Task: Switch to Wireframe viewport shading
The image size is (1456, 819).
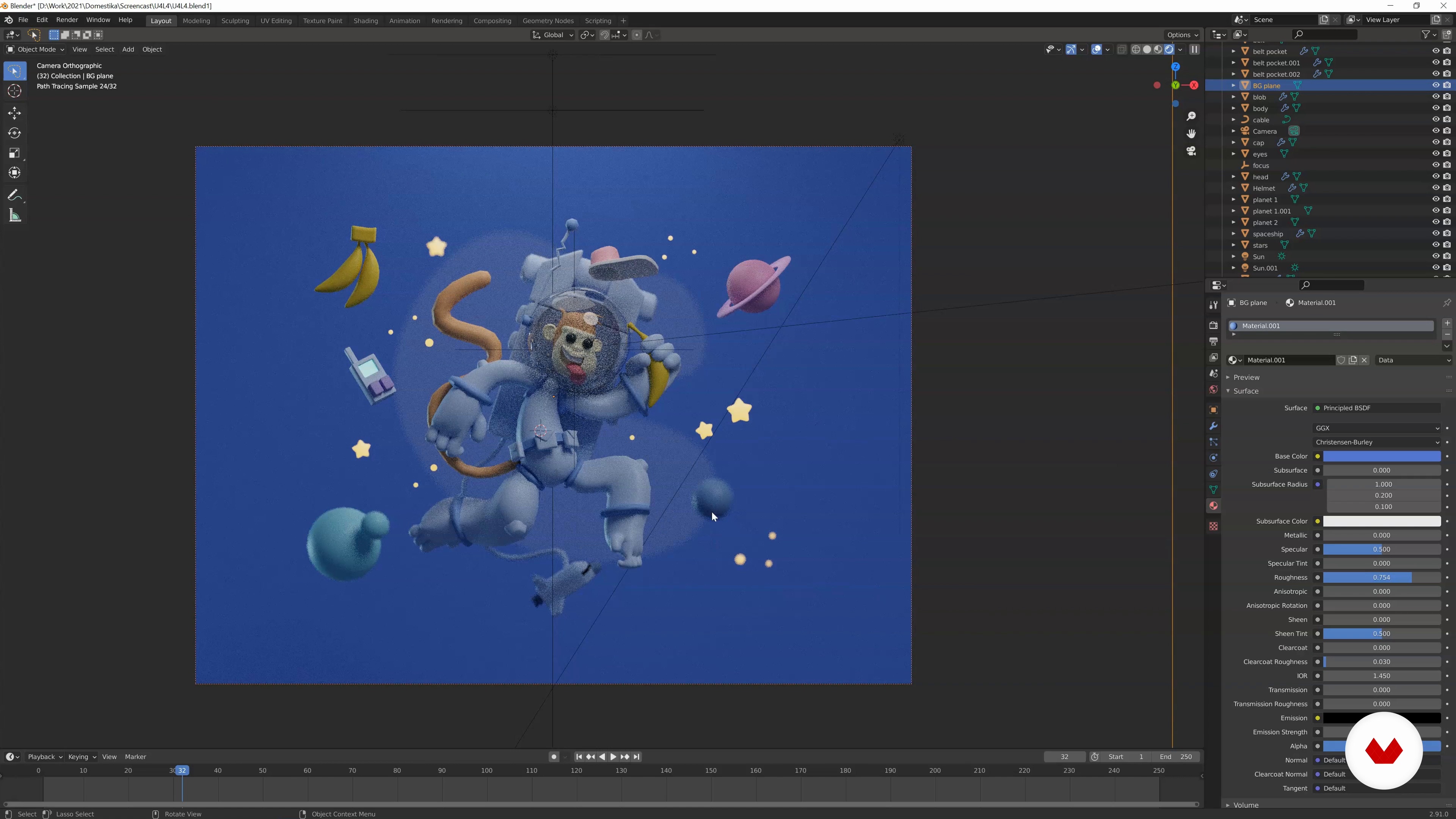Action: pyautogui.click(x=1136, y=50)
